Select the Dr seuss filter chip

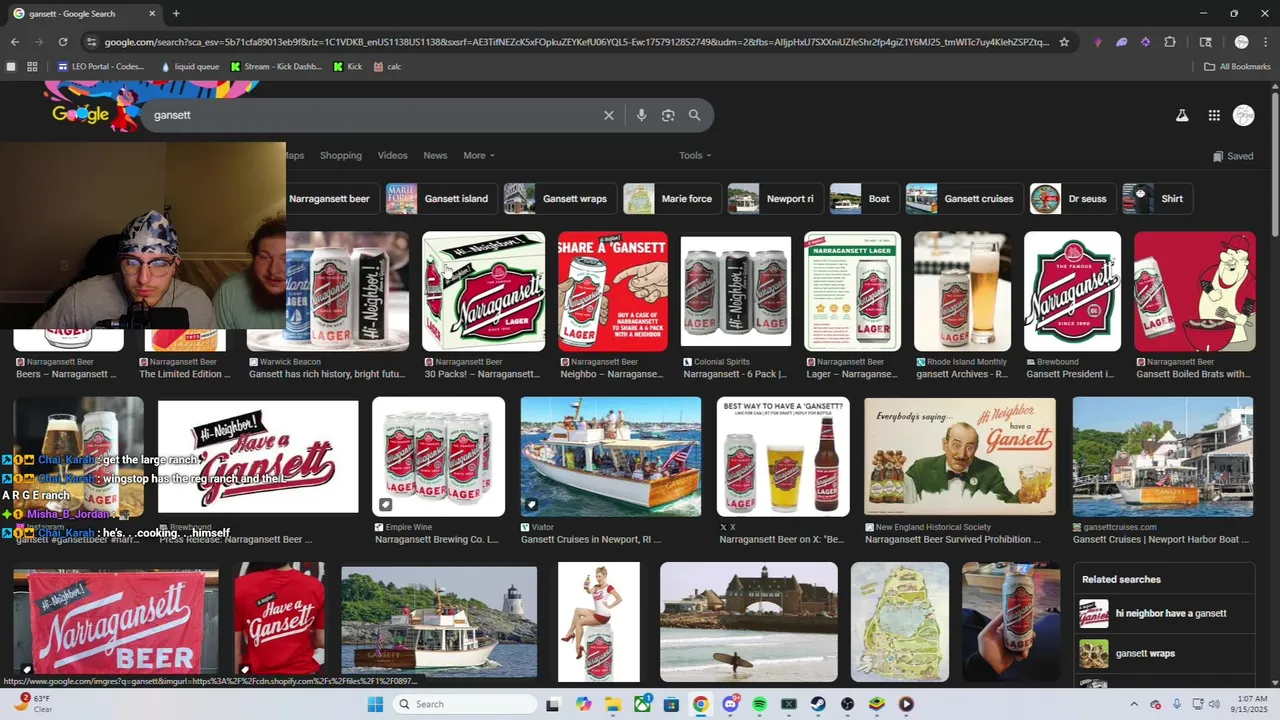(x=1072, y=199)
